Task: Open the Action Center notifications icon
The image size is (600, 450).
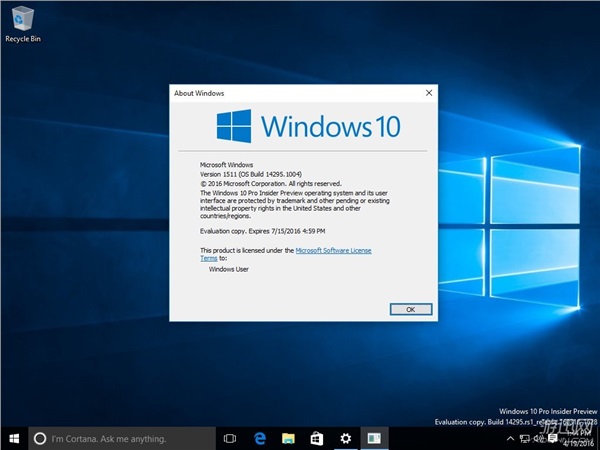Action: (553, 438)
